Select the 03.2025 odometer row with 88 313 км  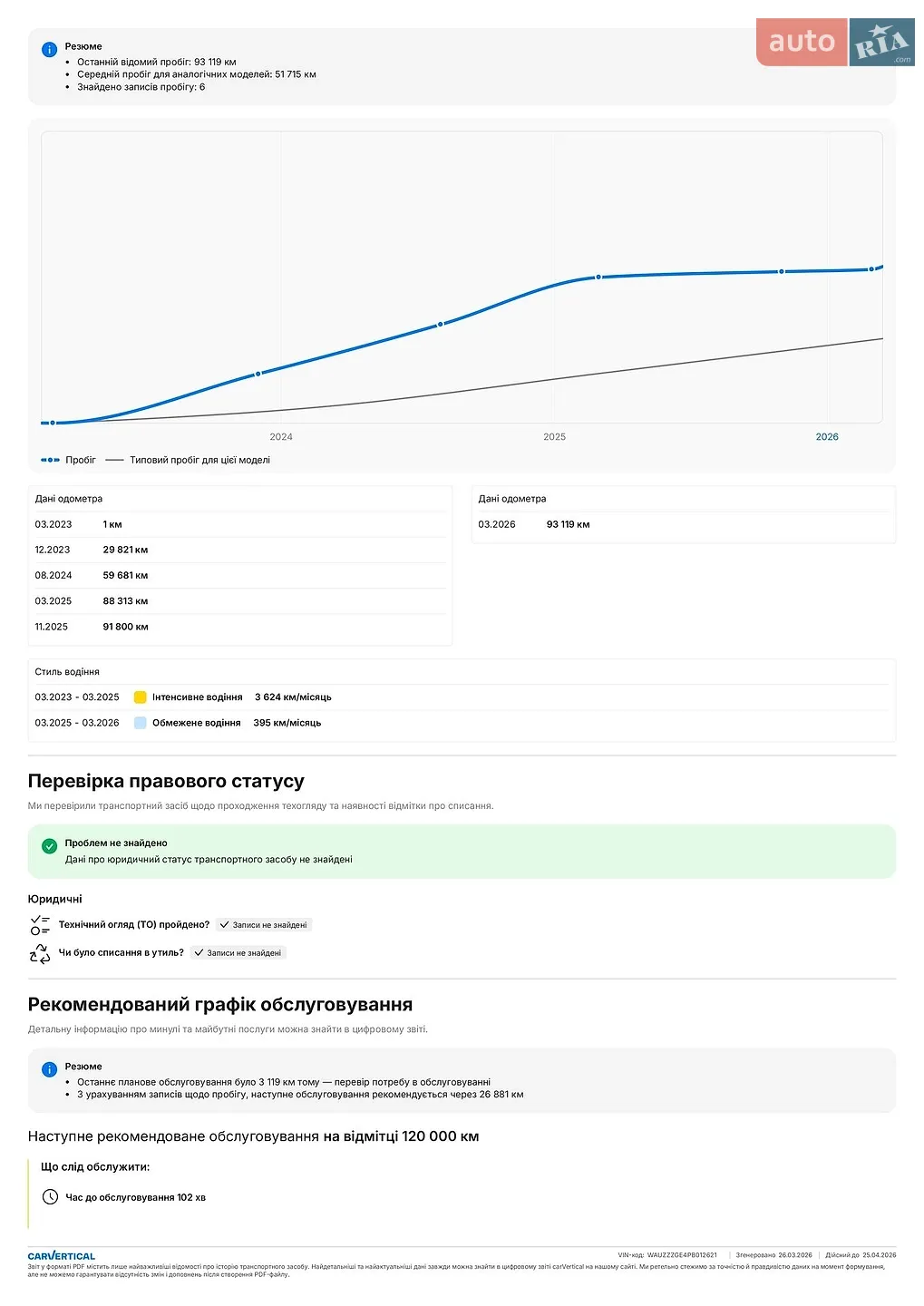240,601
